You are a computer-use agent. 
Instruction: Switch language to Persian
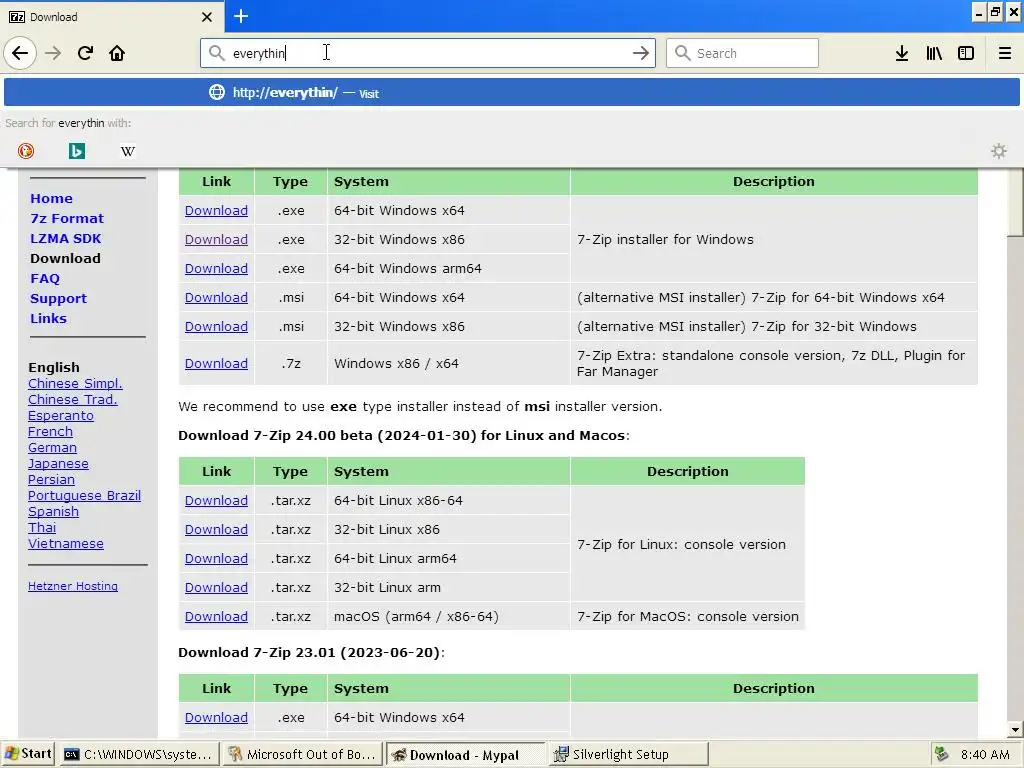[51, 479]
